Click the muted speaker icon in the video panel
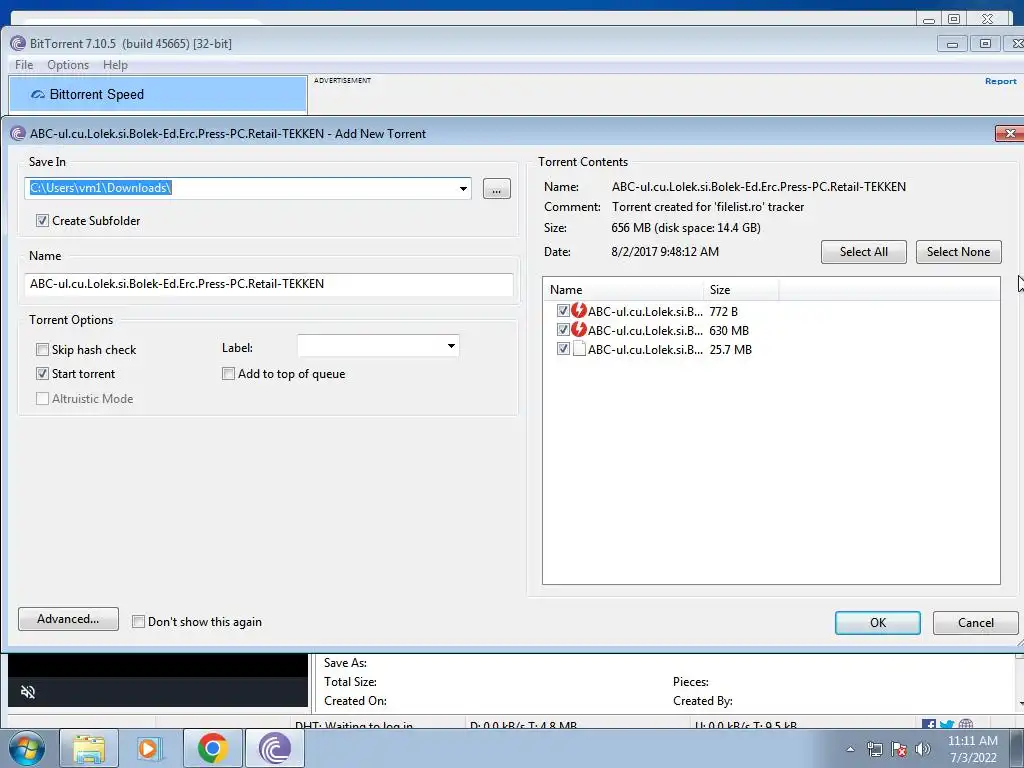The height and width of the screenshot is (768, 1024). tap(28, 692)
